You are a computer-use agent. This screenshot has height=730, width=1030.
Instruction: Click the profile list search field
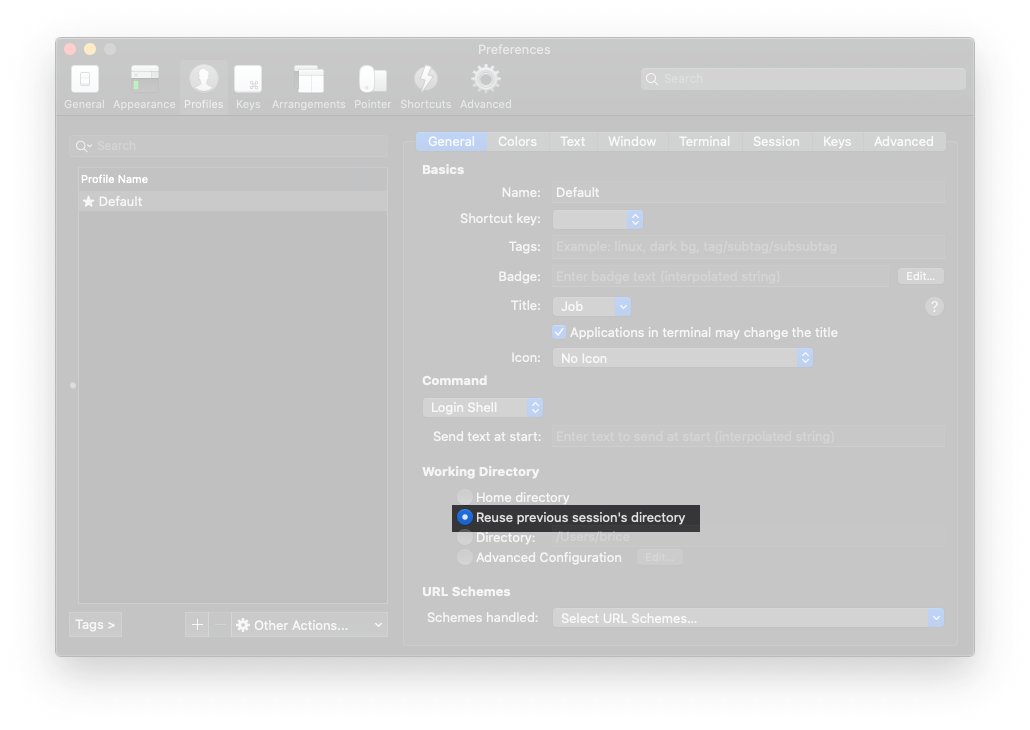tap(228, 146)
